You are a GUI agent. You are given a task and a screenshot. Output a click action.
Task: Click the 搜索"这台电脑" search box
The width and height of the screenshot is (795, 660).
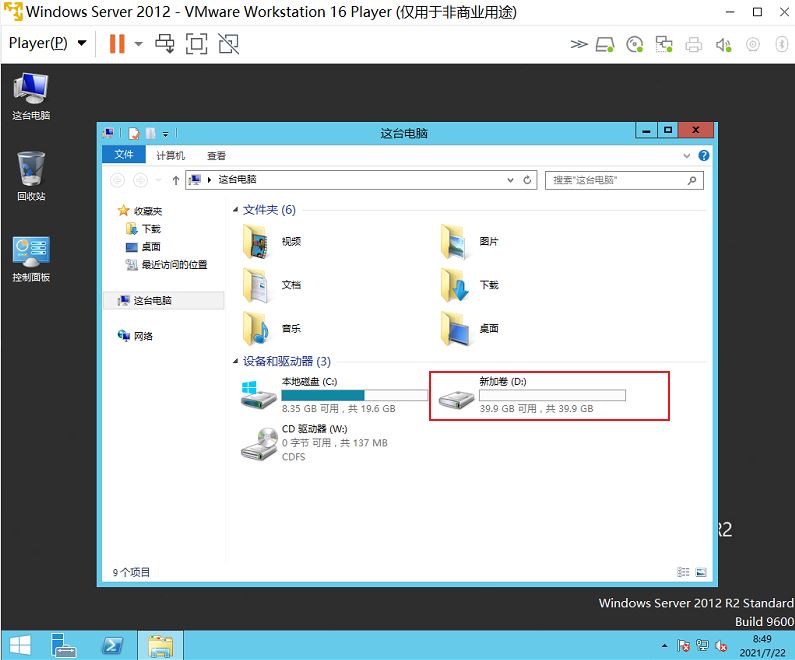(x=624, y=180)
